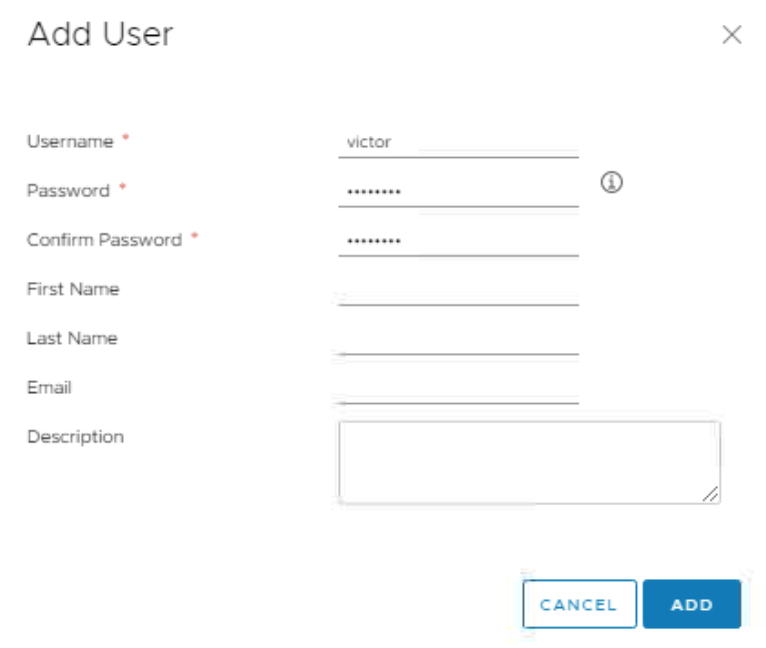Click the Username label
Viewport: 766px width, 648px height.
tap(70, 142)
